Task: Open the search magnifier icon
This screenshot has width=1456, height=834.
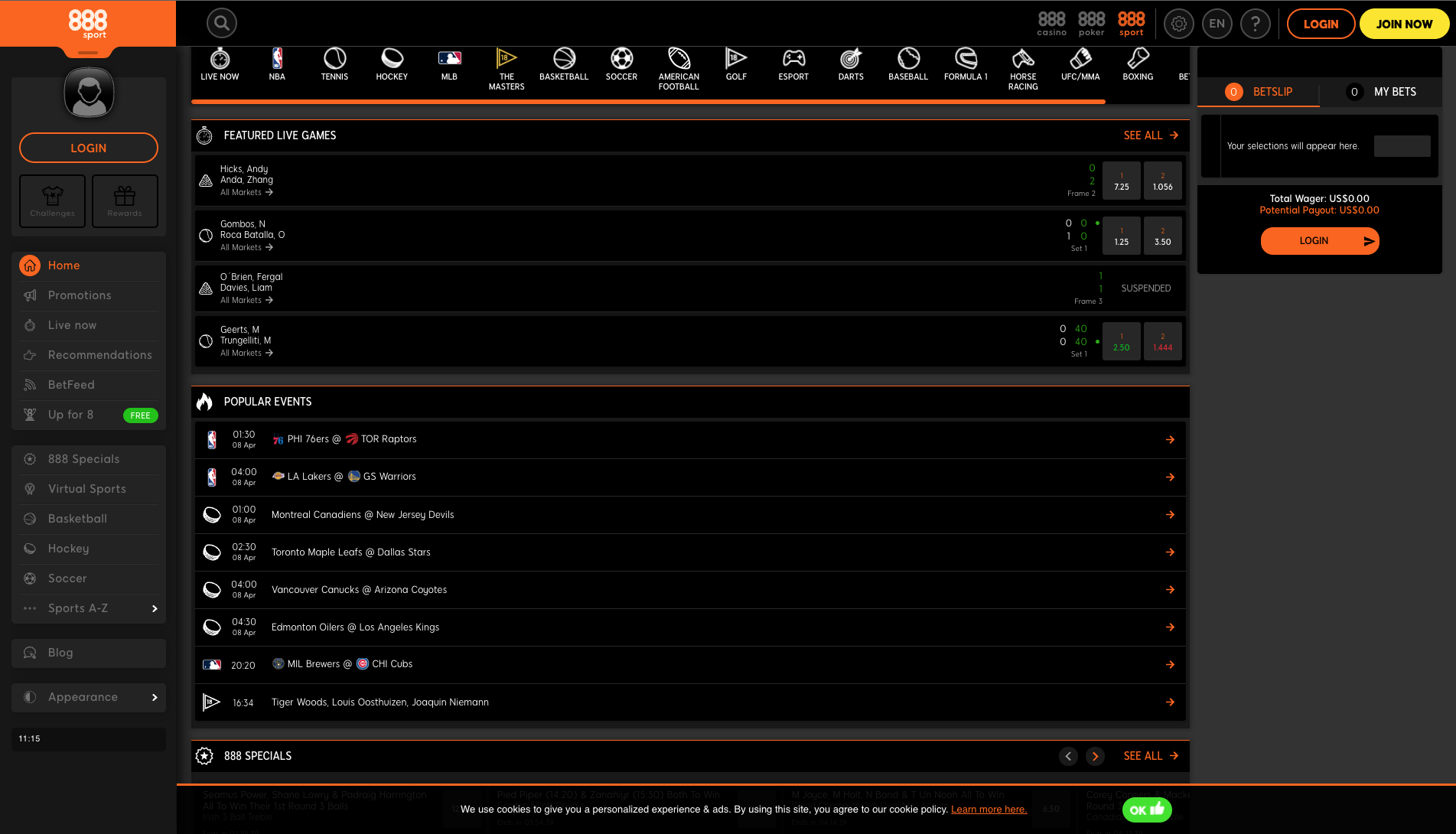Action: [x=221, y=23]
